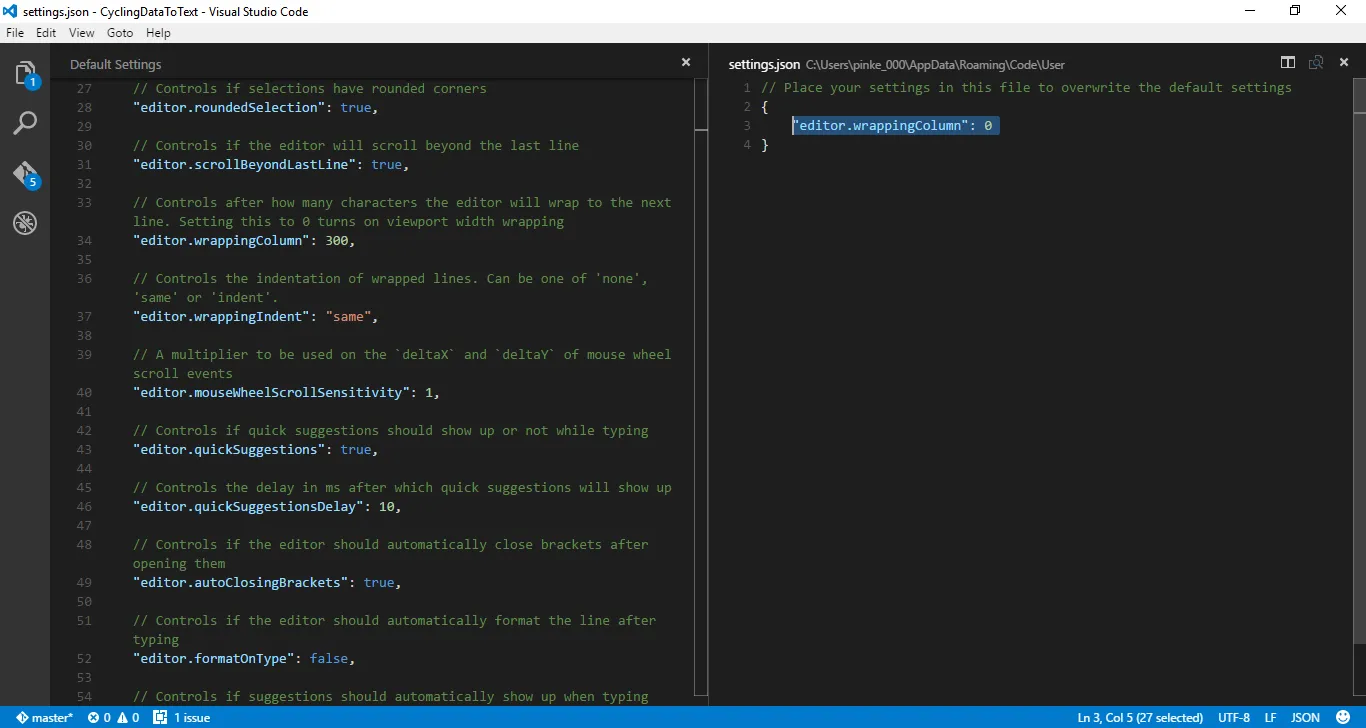Select the master branch indicator
The height and width of the screenshot is (728, 1366).
point(44,717)
